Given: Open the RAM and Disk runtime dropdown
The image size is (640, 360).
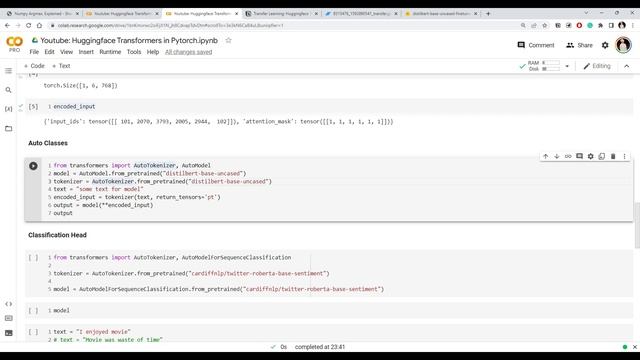Looking at the screenshot, I should pyautogui.click(x=567, y=66).
